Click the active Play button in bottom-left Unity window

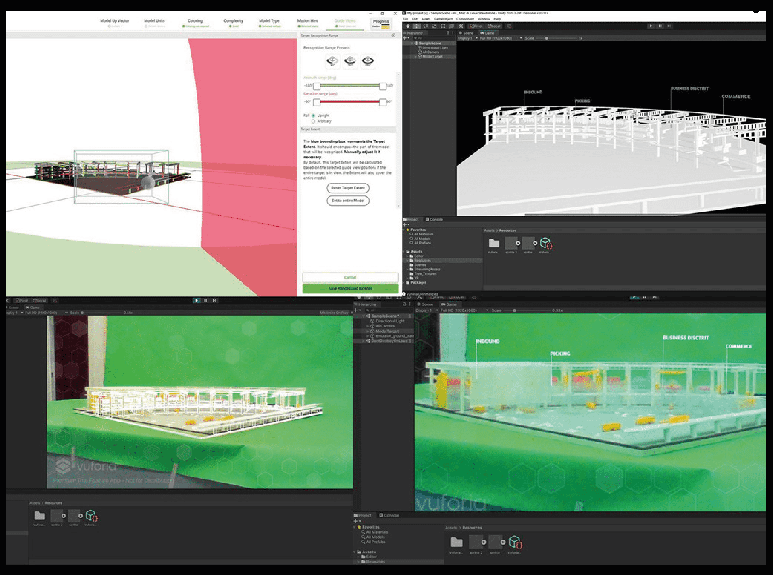[x=197, y=300]
